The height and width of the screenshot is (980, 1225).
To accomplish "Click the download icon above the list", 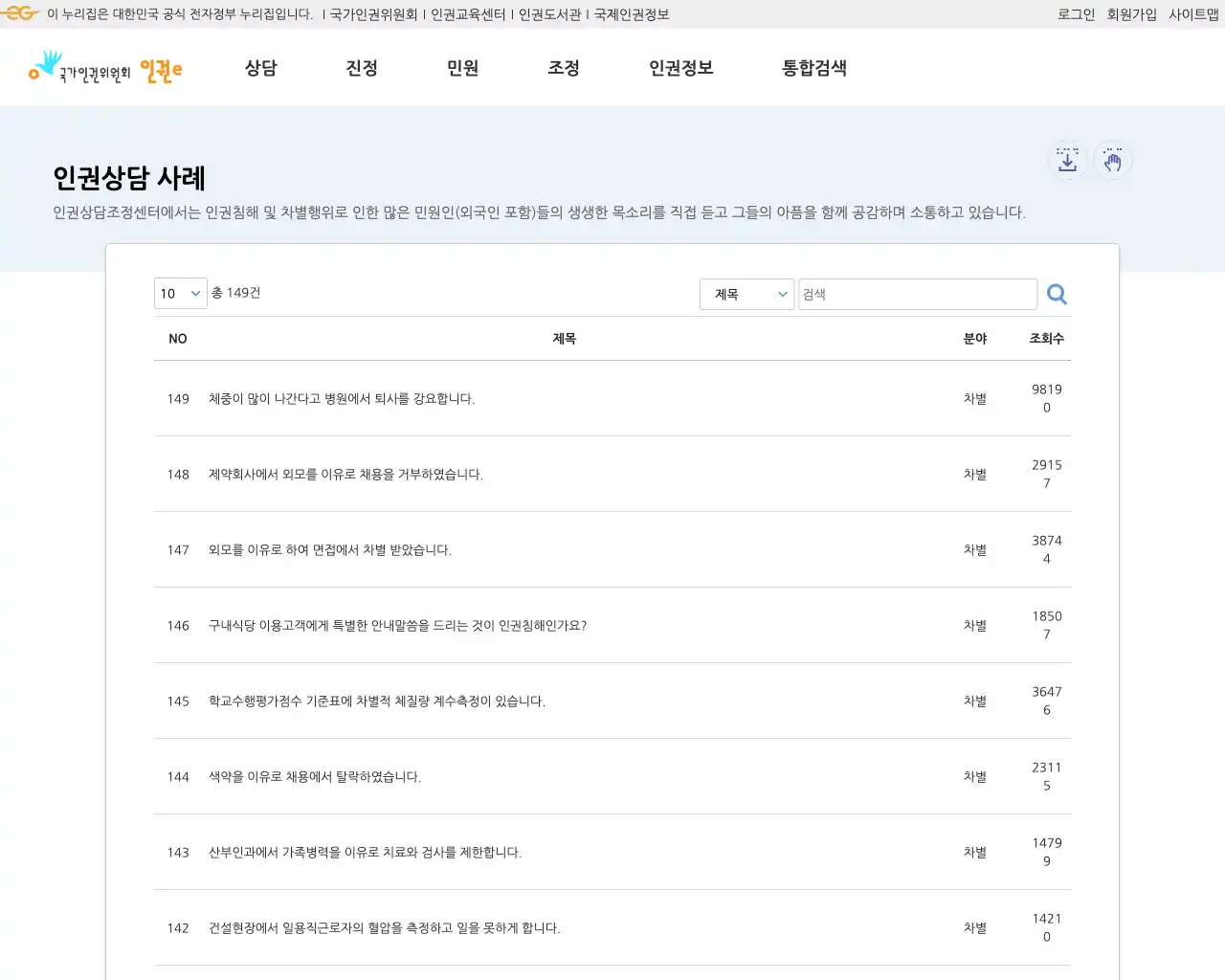I will pyautogui.click(x=1066, y=160).
